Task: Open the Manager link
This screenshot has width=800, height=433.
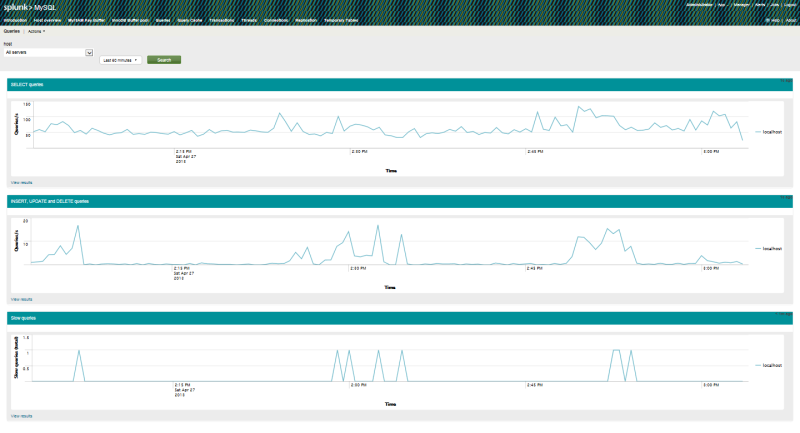Action: [x=741, y=5]
